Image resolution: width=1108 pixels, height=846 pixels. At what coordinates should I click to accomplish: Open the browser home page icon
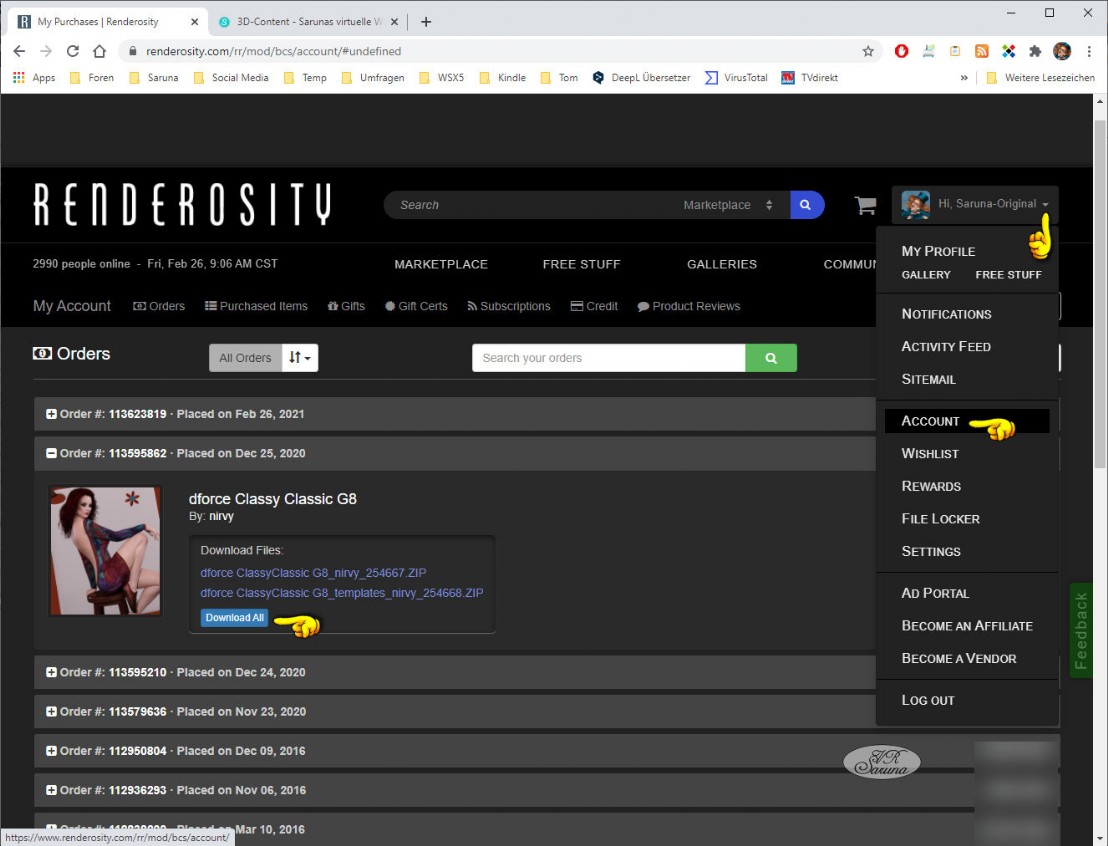tap(100, 51)
